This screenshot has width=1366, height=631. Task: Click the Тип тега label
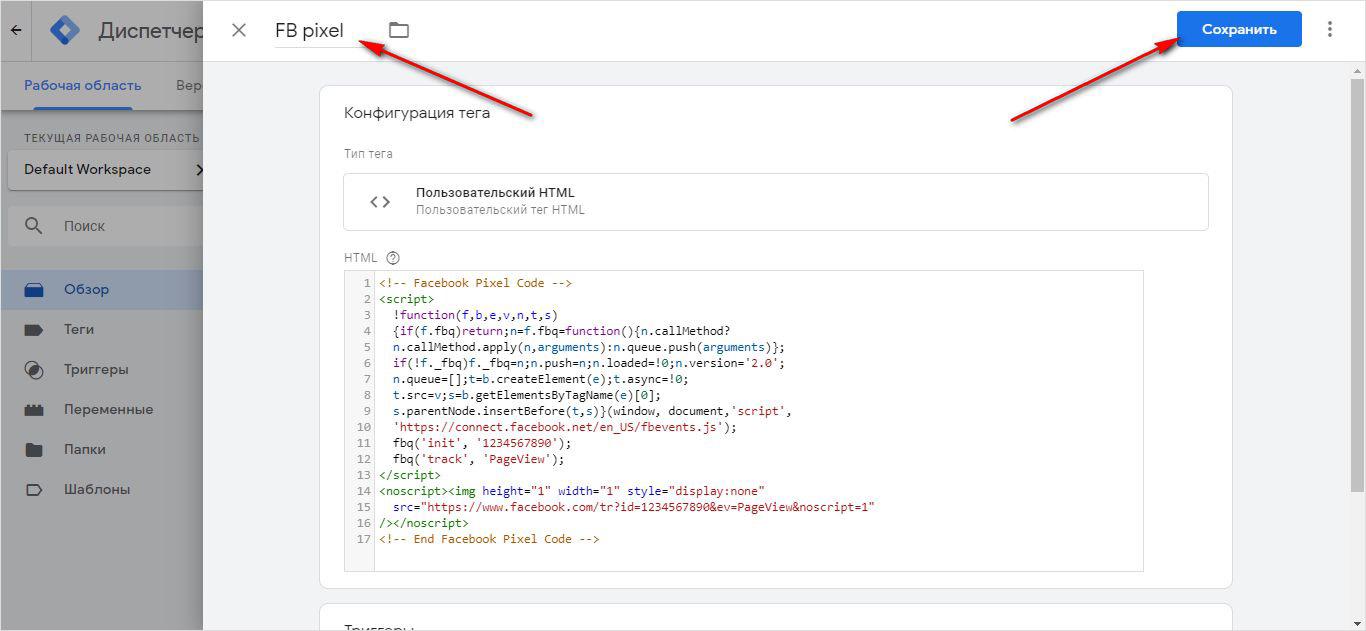(x=368, y=154)
